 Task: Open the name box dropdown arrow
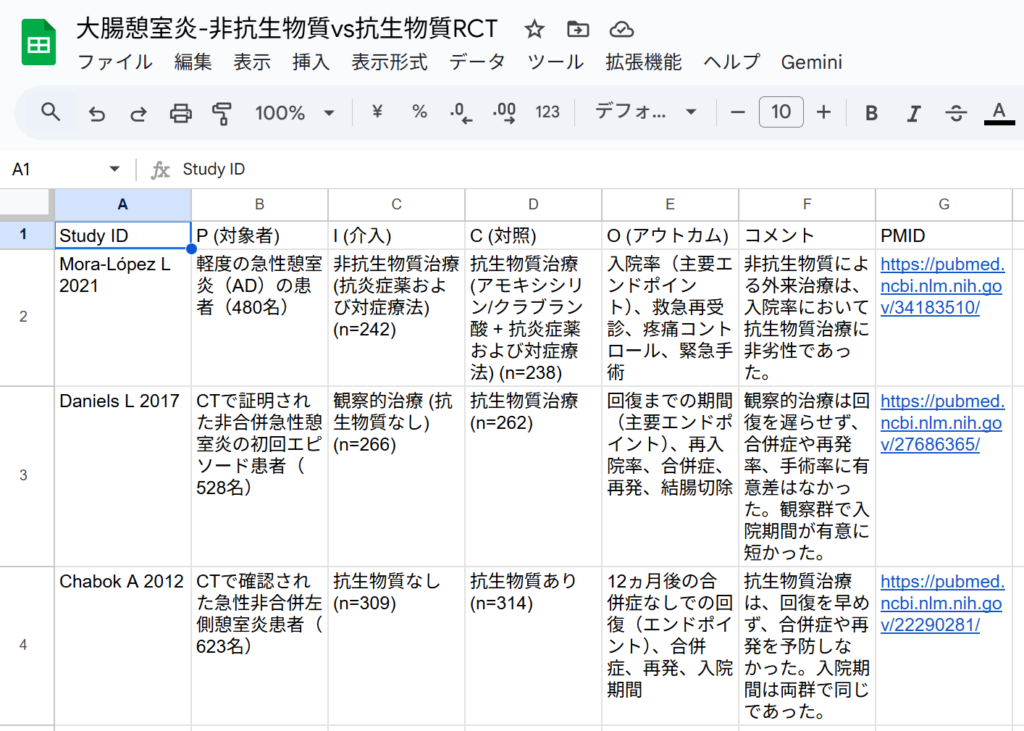click(114, 170)
